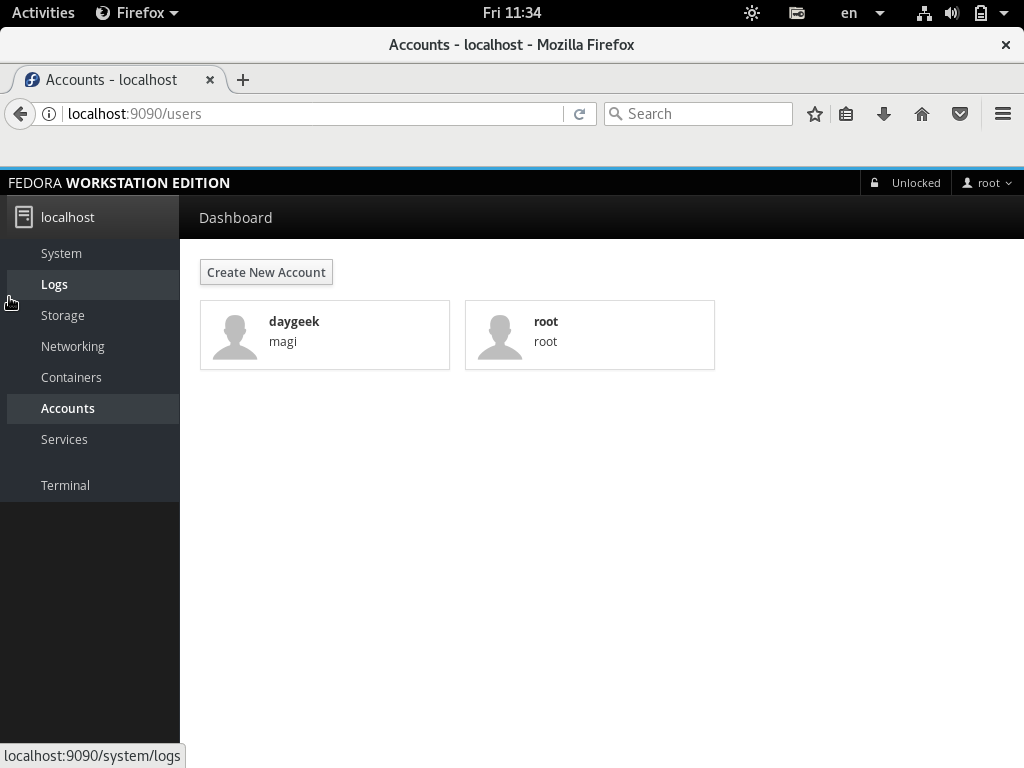Open the root user dropdown menu
1024x768 pixels.
point(987,184)
